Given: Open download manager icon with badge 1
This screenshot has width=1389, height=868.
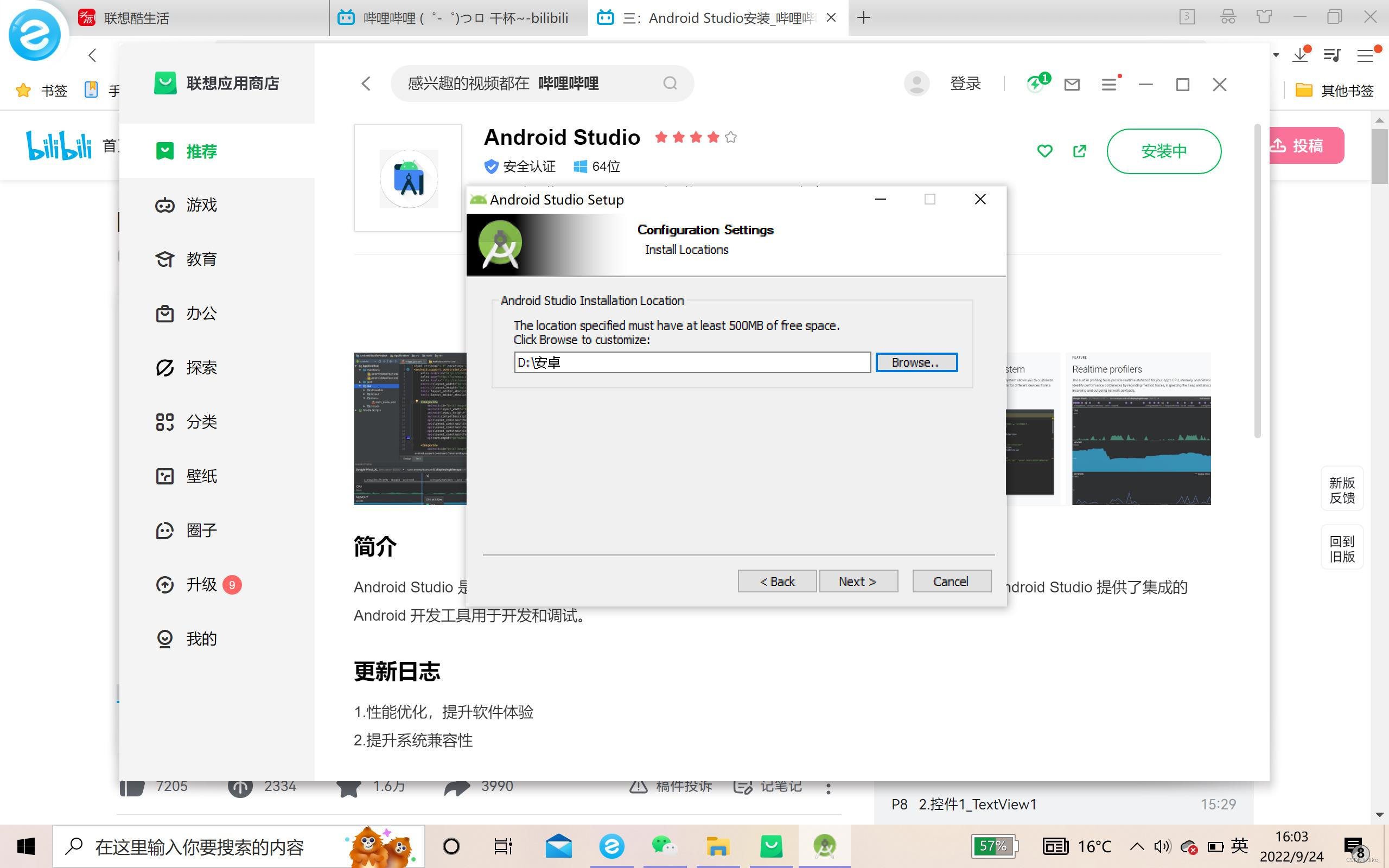Looking at the screenshot, I should click(x=1037, y=83).
